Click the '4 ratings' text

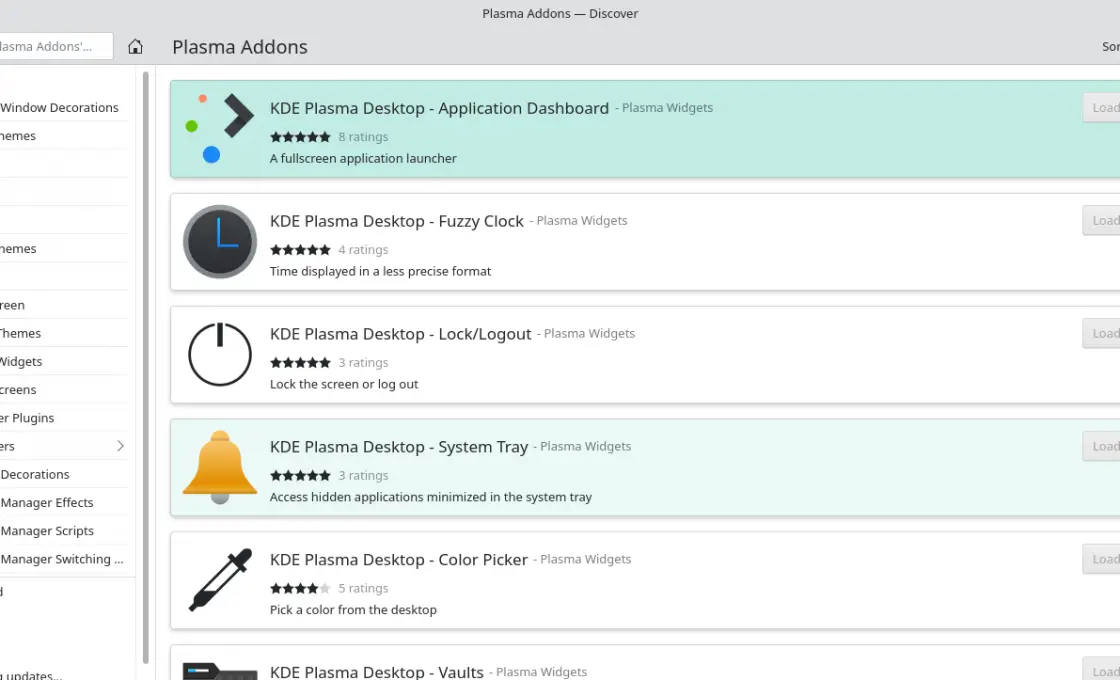[x=363, y=249]
